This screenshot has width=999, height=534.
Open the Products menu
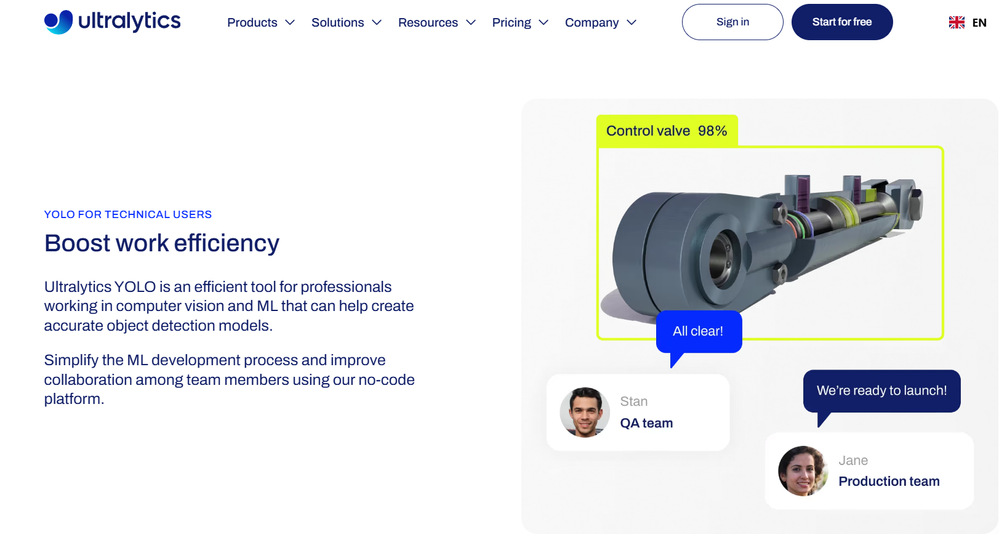(x=252, y=22)
